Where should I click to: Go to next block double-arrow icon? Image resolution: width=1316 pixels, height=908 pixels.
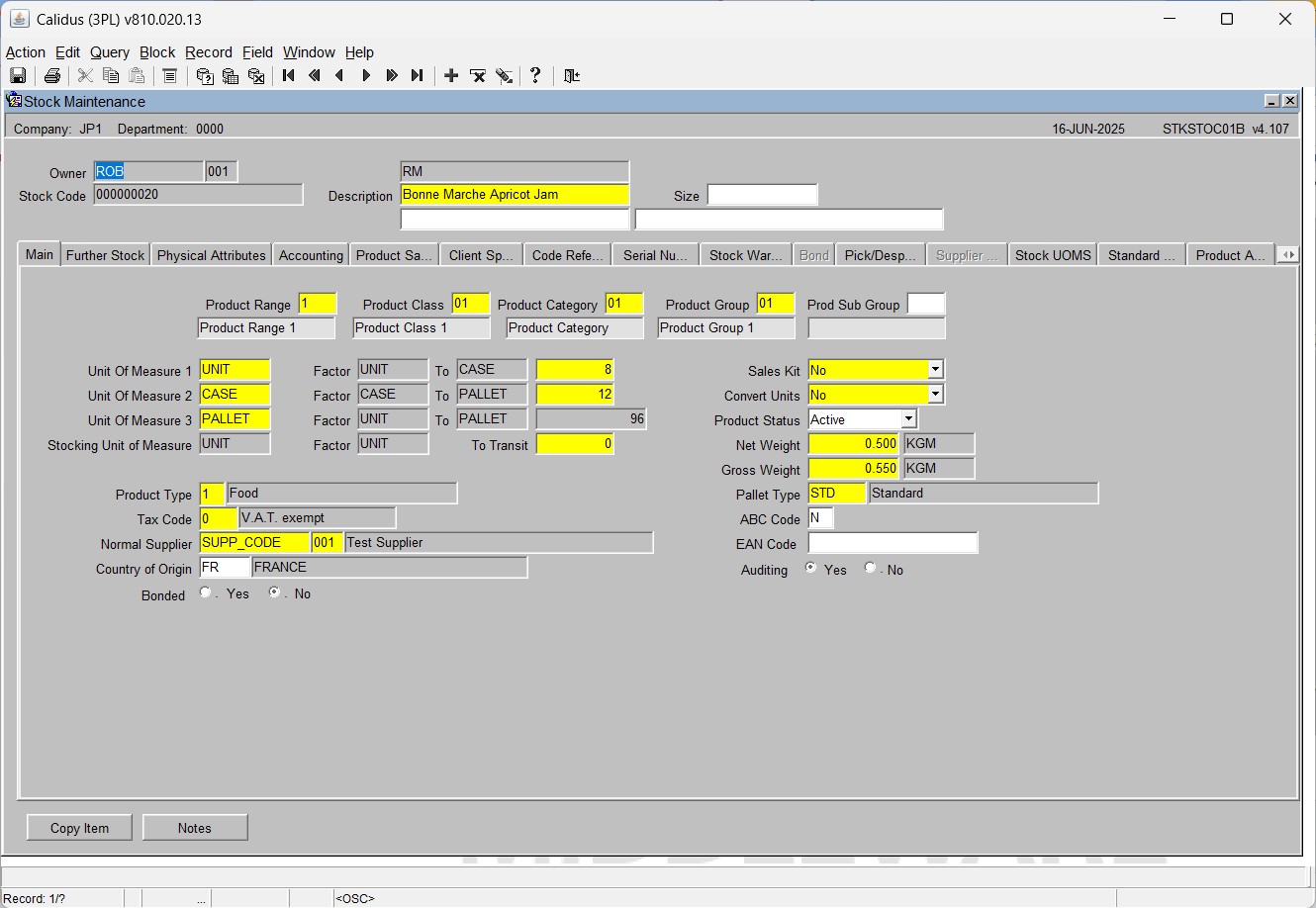pos(392,75)
